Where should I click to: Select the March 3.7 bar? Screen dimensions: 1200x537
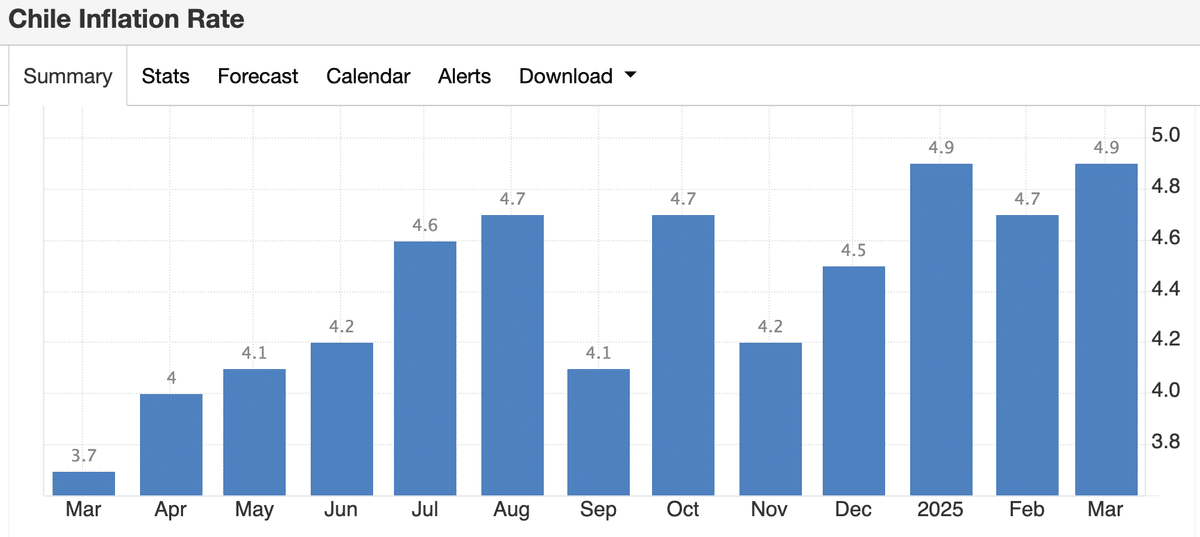click(x=84, y=483)
